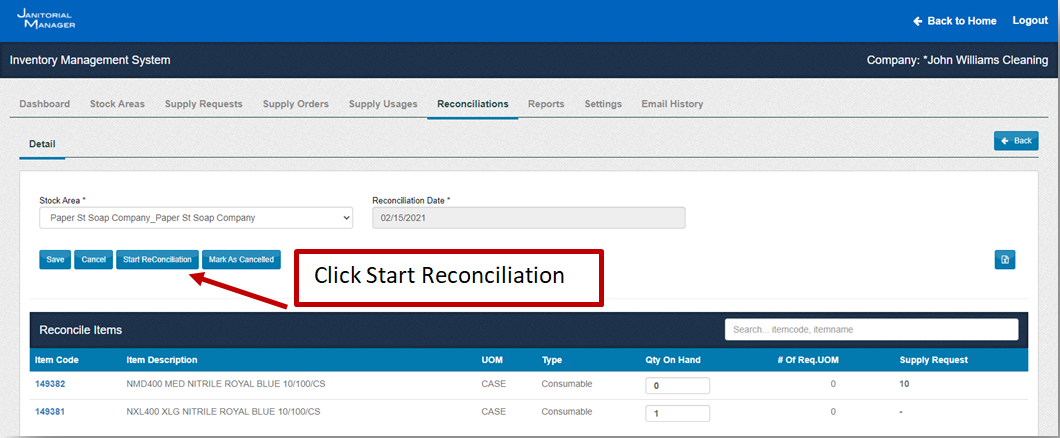This screenshot has width=1060, height=438.
Task: Open the Dashboard tab
Action: point(45,104)
